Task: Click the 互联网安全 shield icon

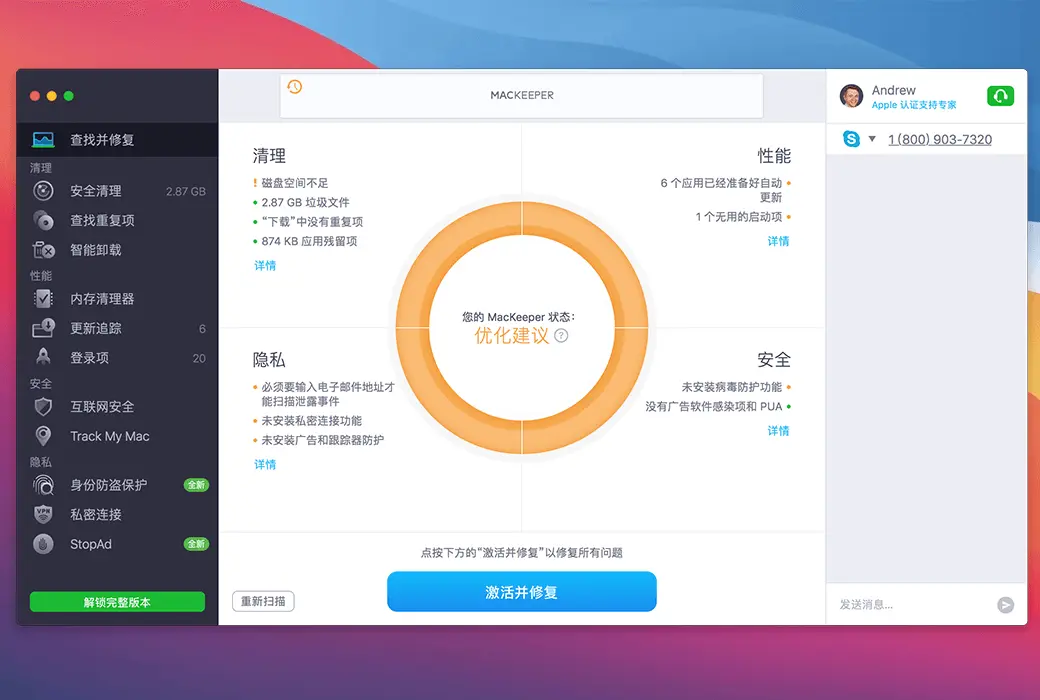Action: point(43,407)
